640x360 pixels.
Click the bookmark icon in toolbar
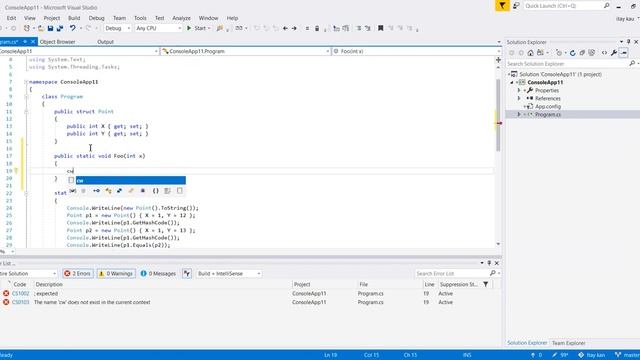(380, 28)
